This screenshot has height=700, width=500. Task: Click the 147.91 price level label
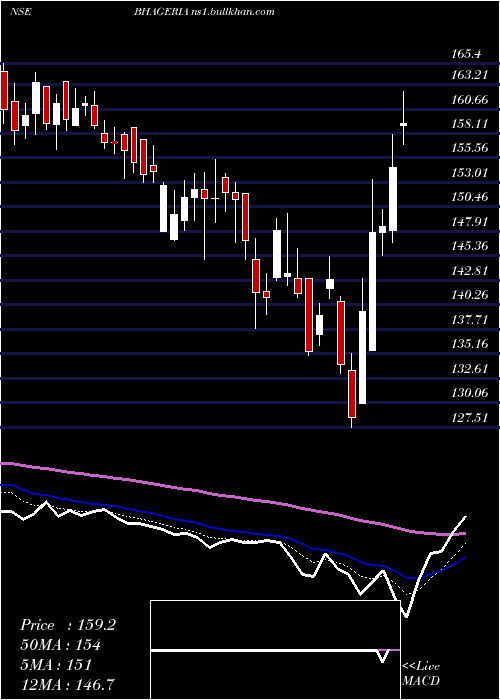[x=470, y=221]
